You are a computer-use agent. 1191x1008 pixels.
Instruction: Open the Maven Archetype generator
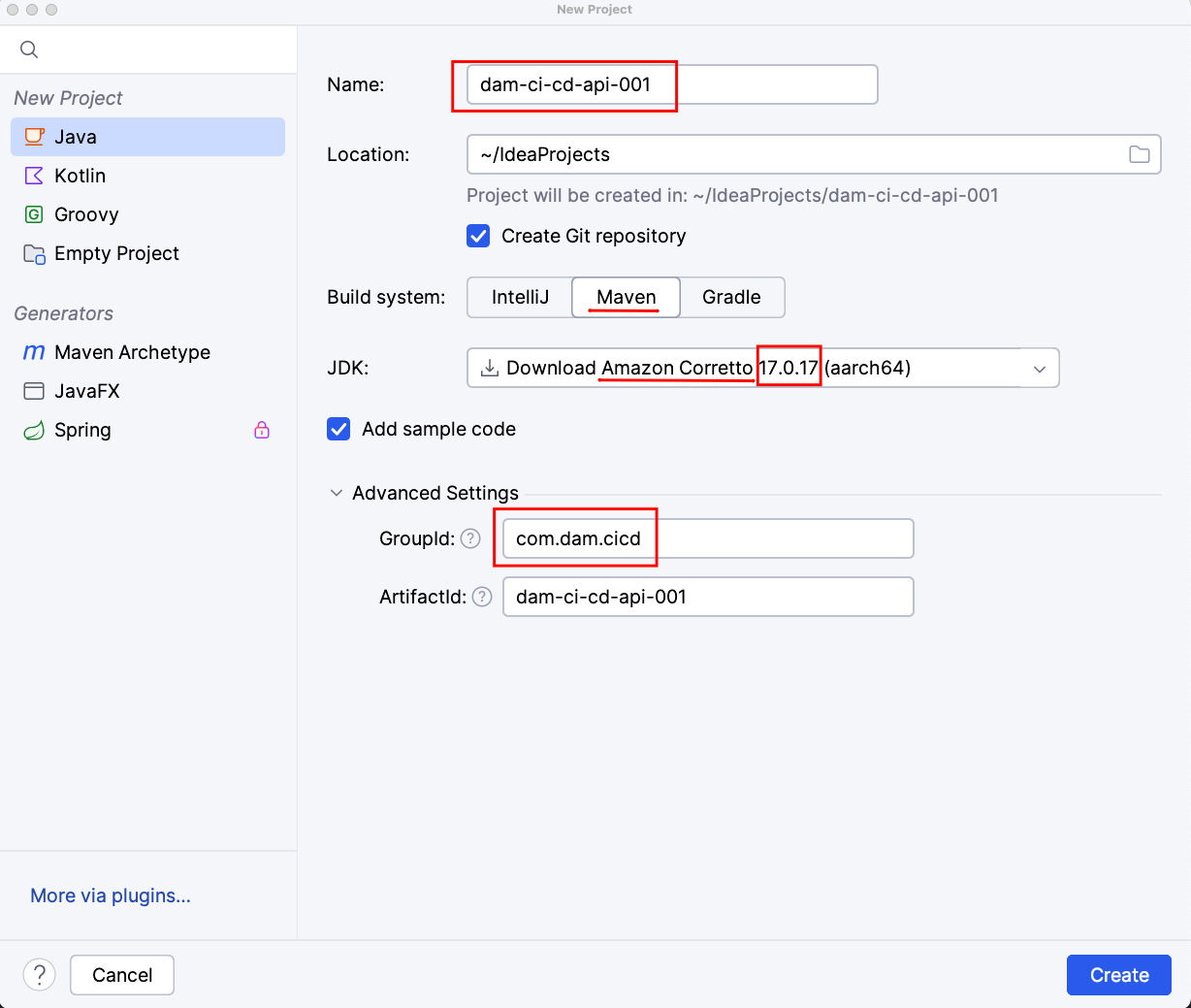(x=132, y=352)
